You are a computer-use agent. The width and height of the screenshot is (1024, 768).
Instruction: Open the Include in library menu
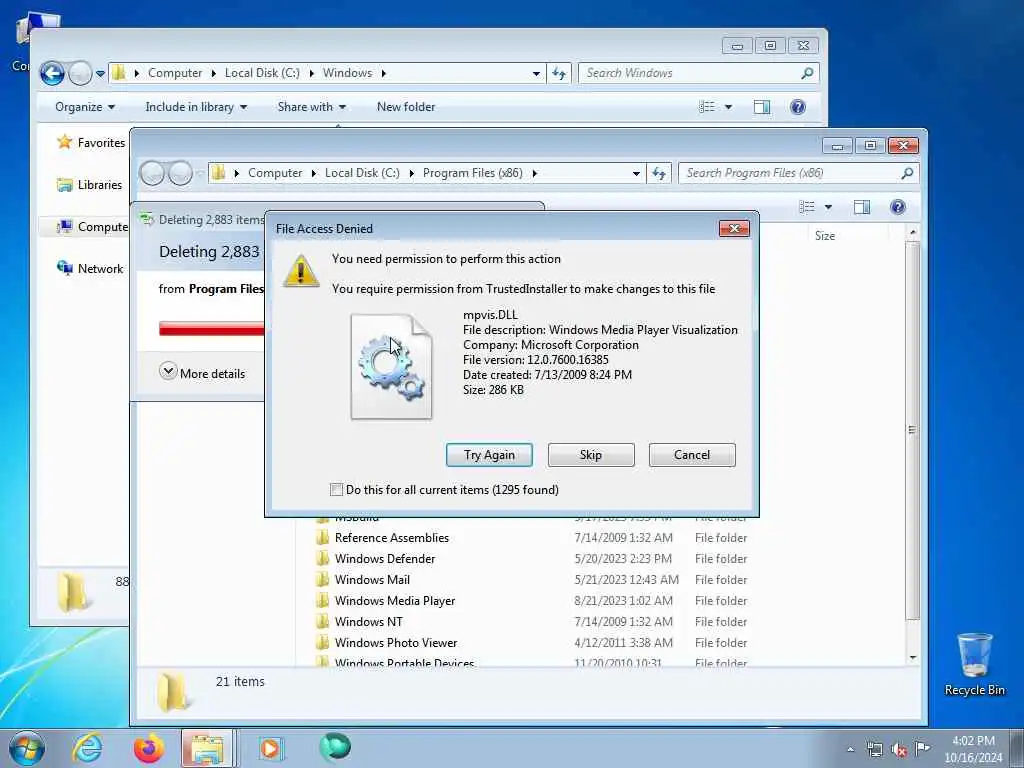(196, 107)
